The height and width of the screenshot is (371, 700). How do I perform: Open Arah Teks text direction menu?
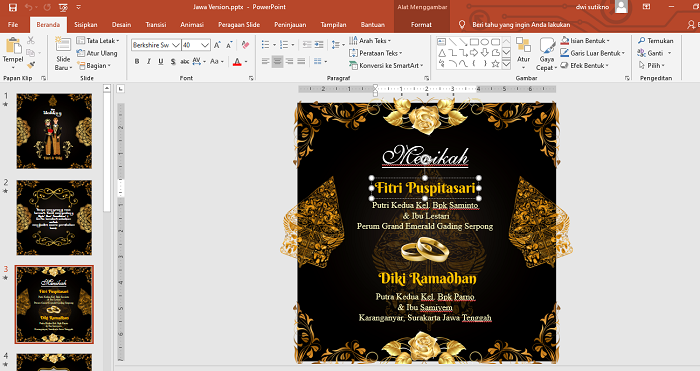[x=370, y=41]
